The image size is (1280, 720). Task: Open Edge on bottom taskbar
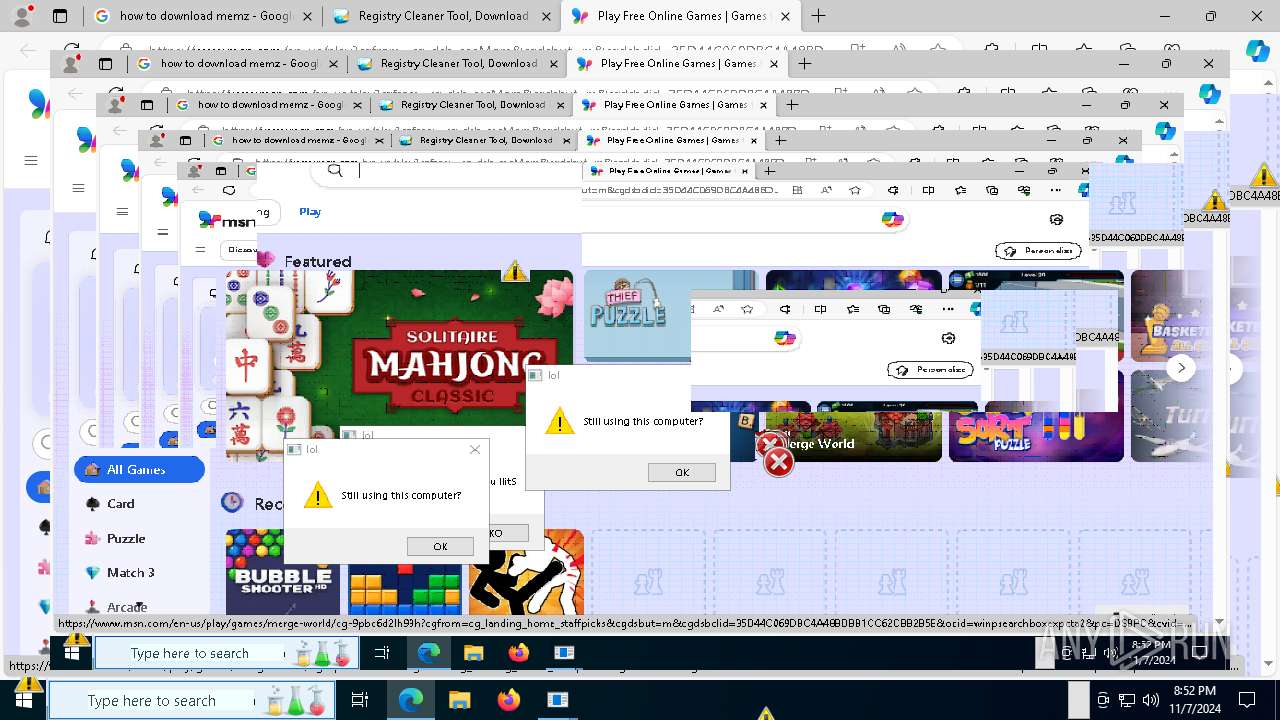[x=411, y=700]
